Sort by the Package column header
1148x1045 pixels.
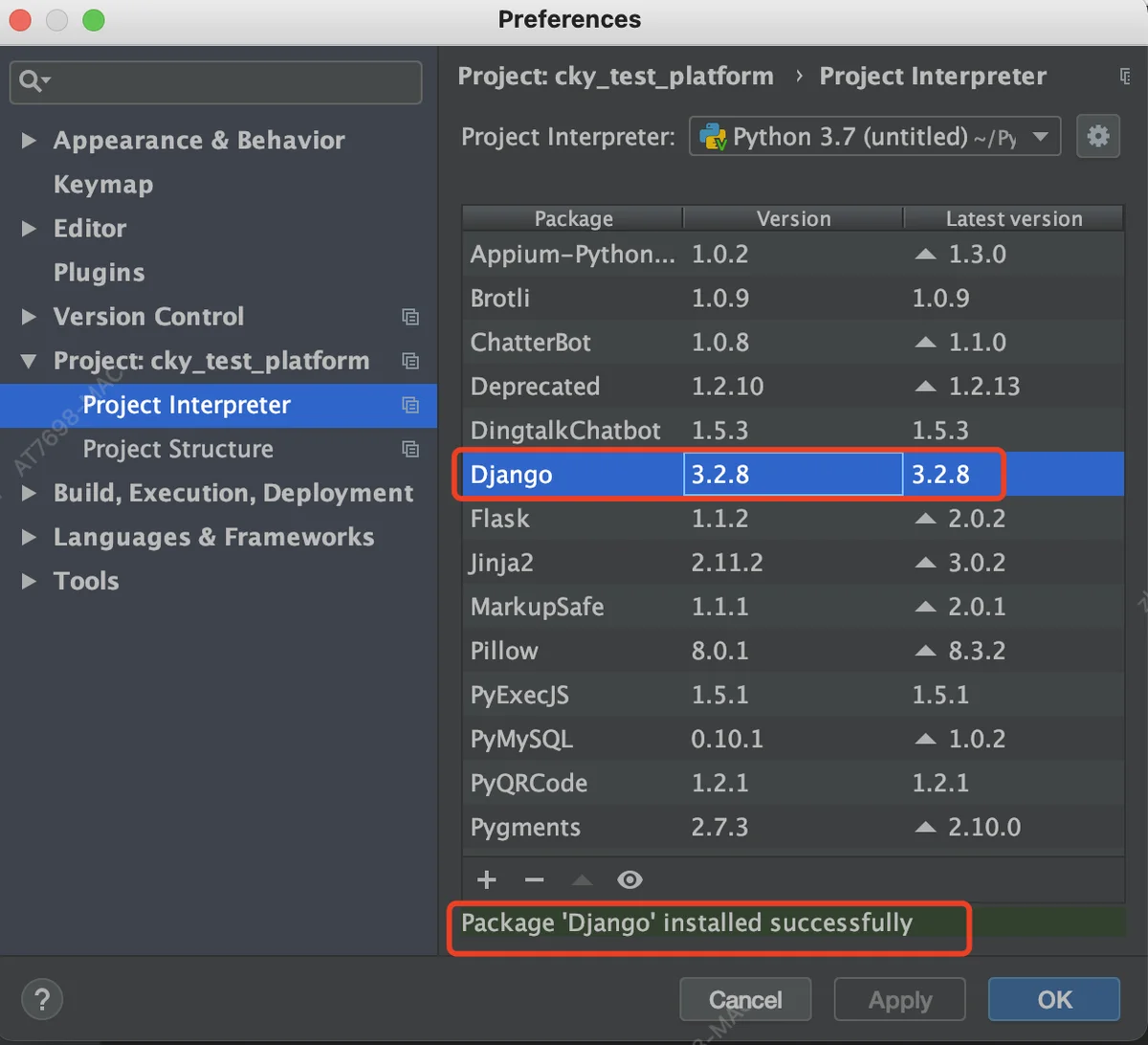[x=573, y=219]
